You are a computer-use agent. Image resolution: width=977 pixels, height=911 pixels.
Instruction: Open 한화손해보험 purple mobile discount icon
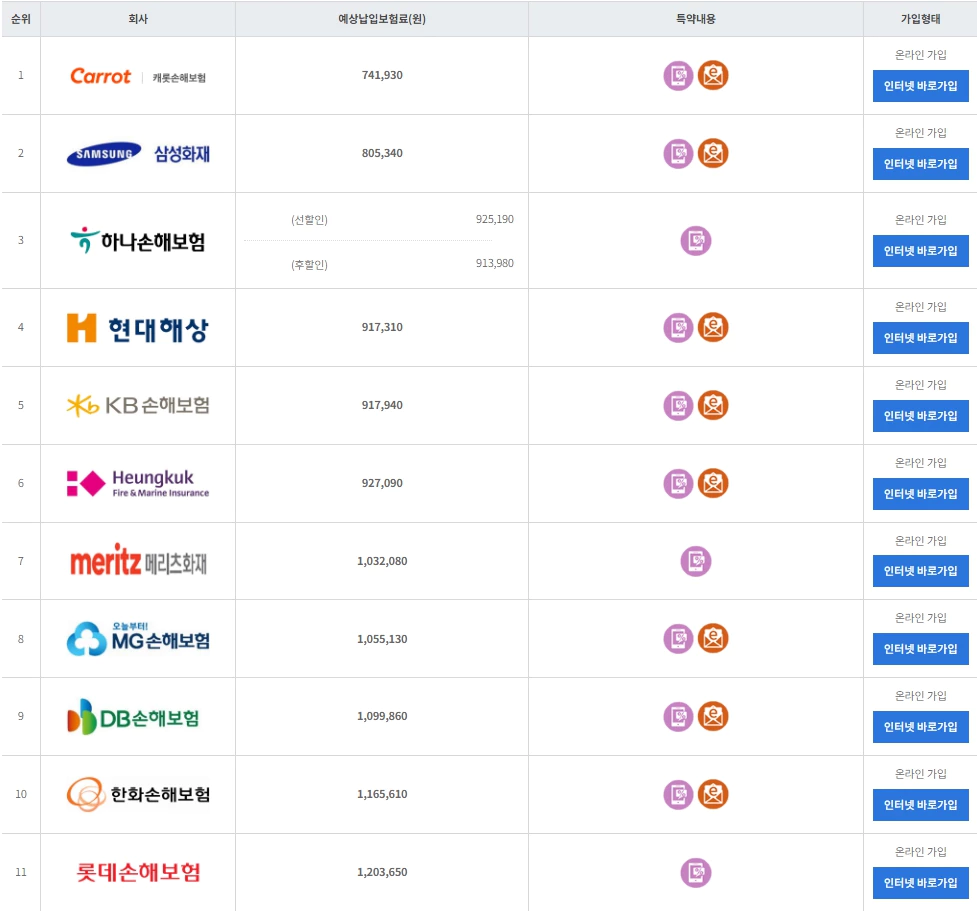click(x=678, y=794)
